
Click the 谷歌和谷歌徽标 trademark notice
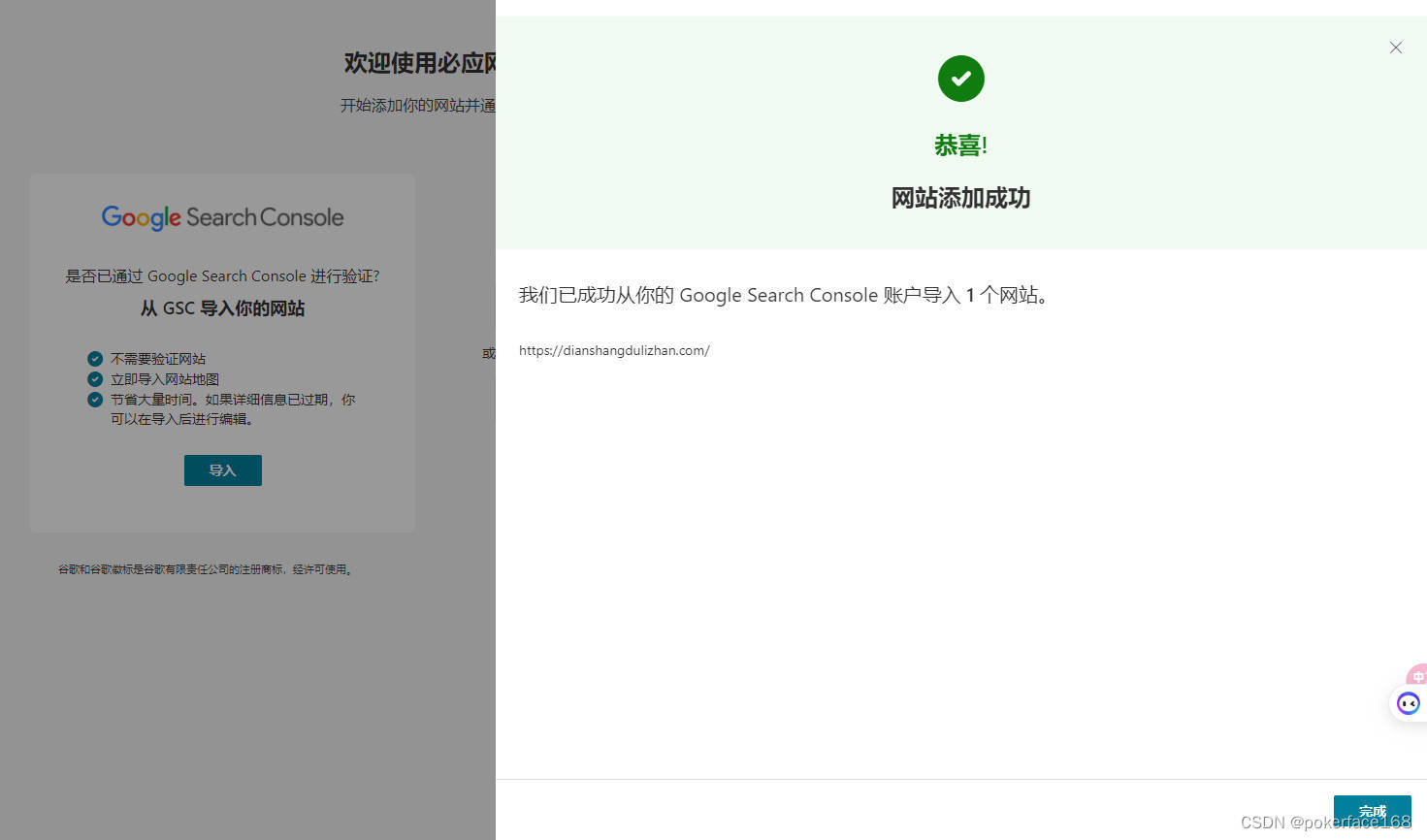coord(207,569)
